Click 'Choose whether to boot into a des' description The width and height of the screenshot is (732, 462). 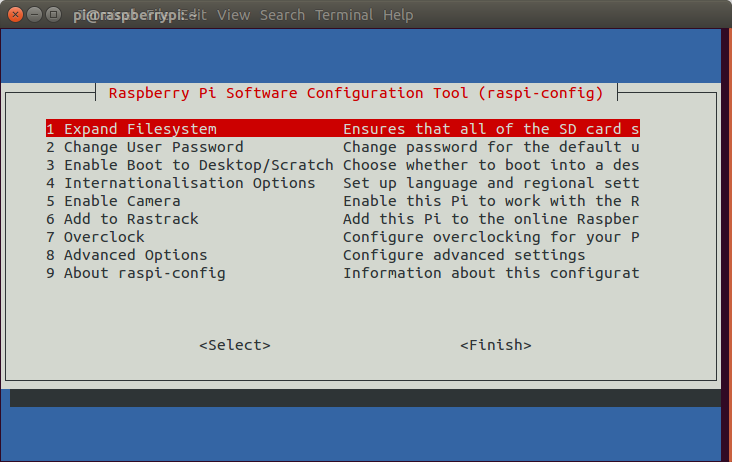click(491, 165)
